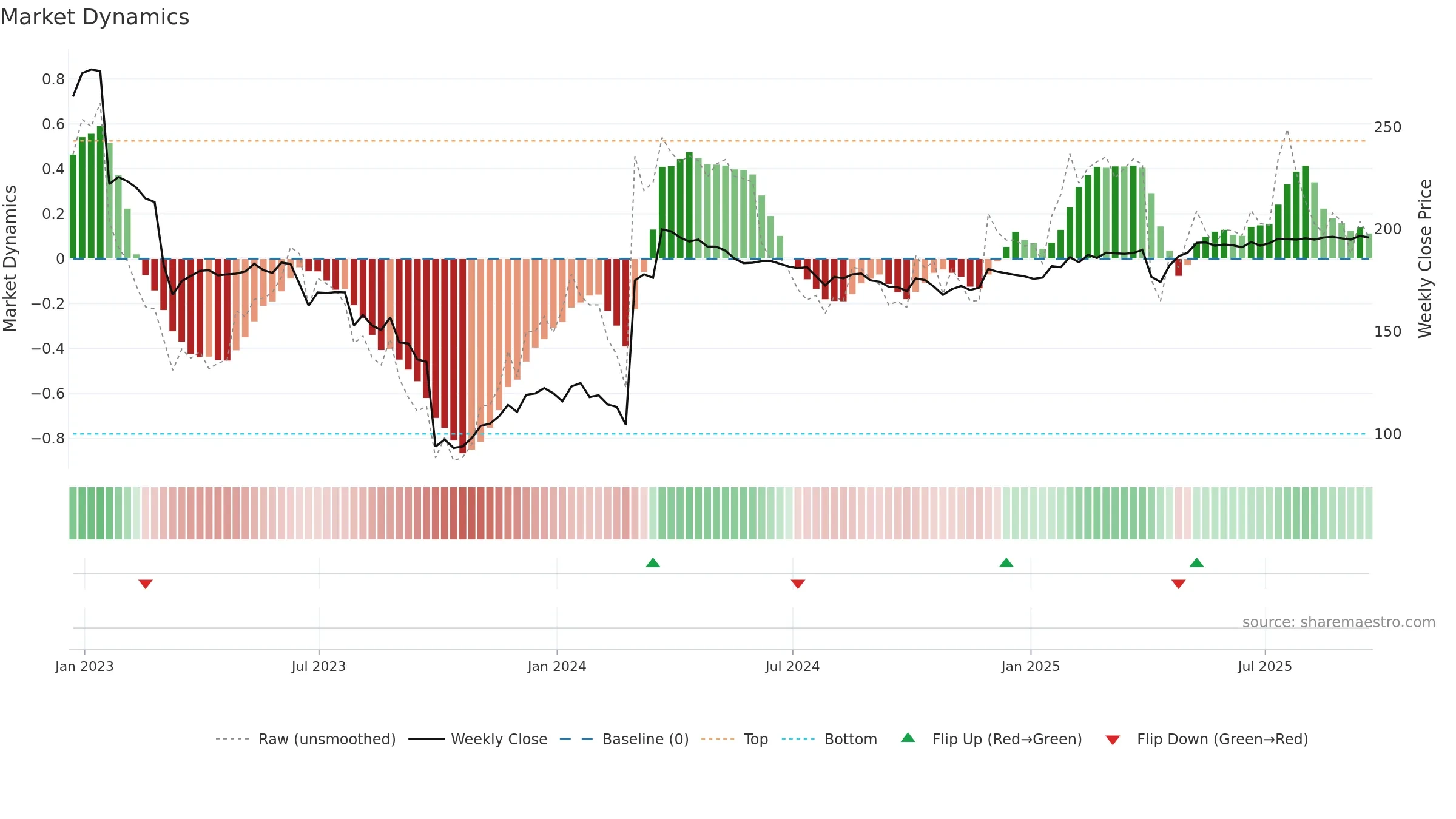
Task: Toggle the Baseline (0) legend entry
Action: (x=624, y=739)
